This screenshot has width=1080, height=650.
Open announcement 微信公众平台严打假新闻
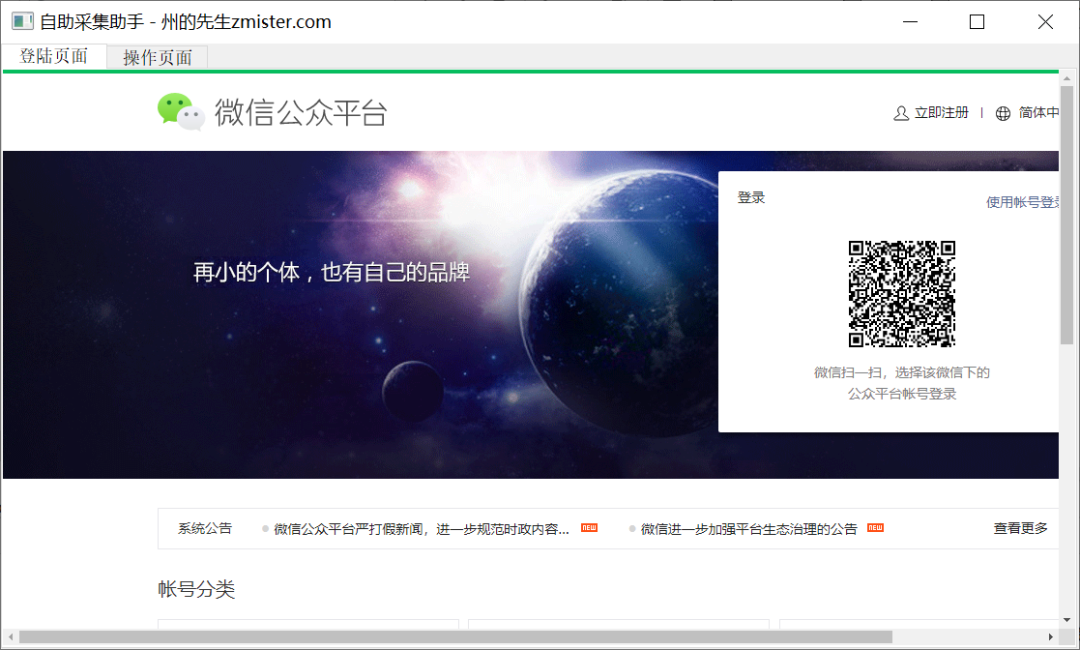pos(421,529)
